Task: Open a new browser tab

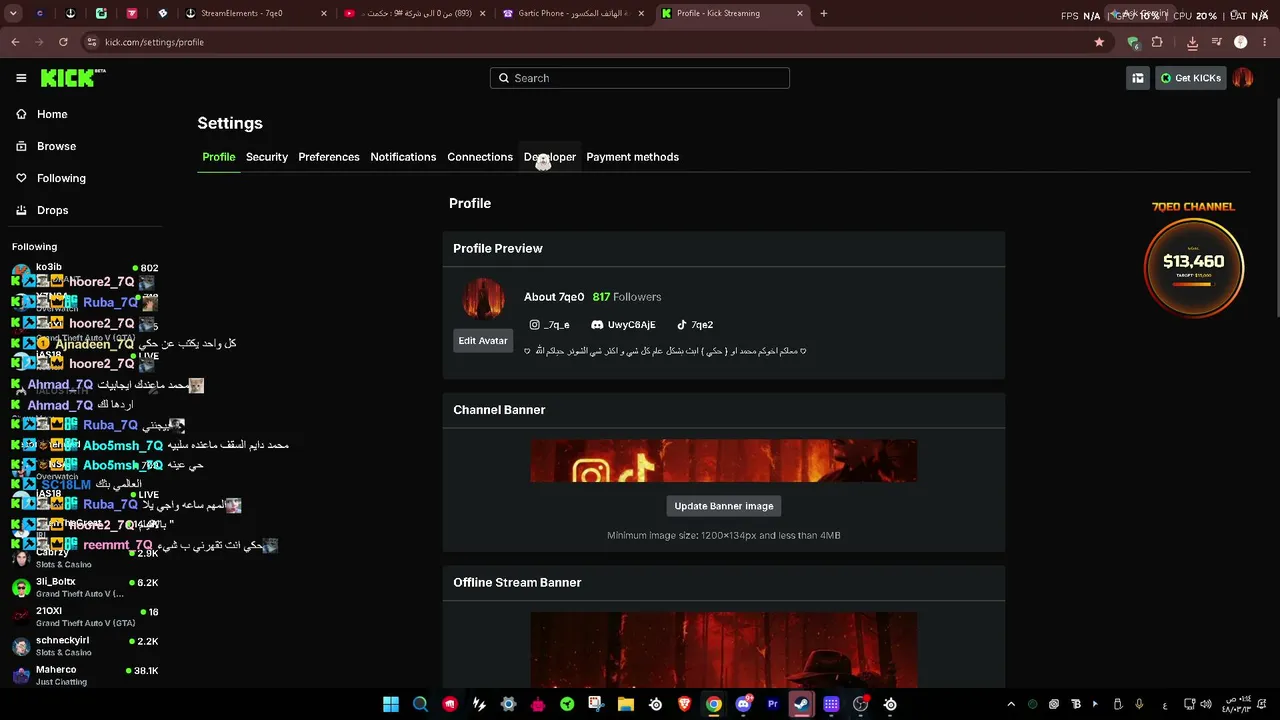Action: [x=824, y=14]
